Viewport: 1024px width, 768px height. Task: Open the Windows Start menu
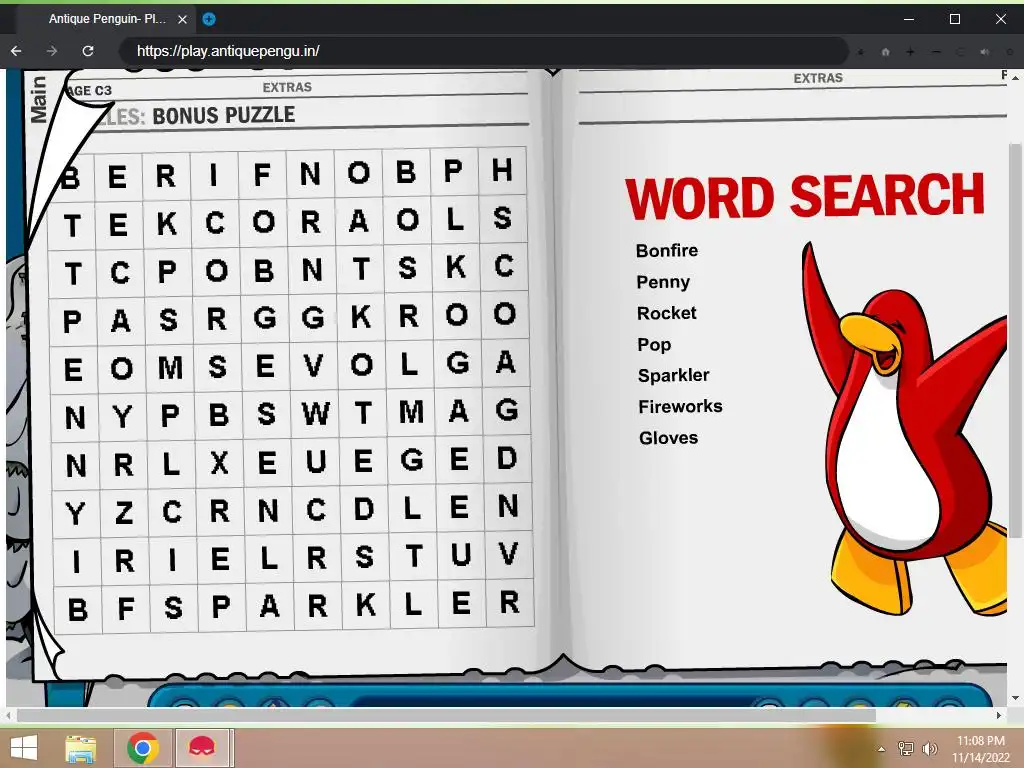(x=24, y=748)
